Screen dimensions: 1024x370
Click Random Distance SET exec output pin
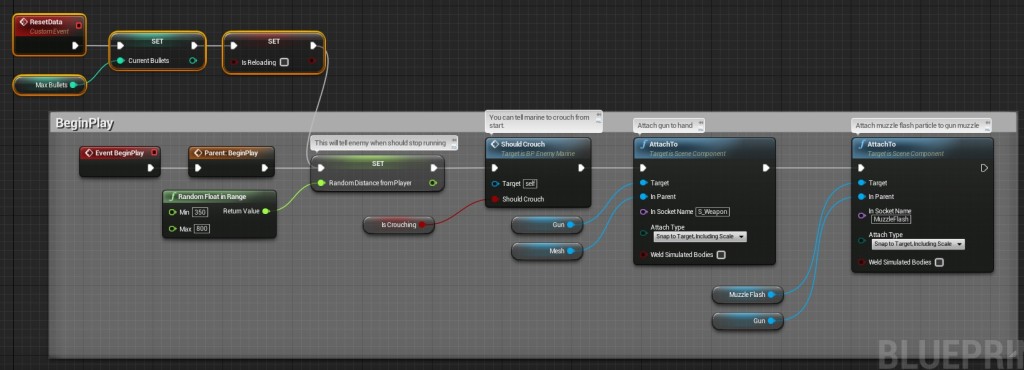[x=434, y=168]
